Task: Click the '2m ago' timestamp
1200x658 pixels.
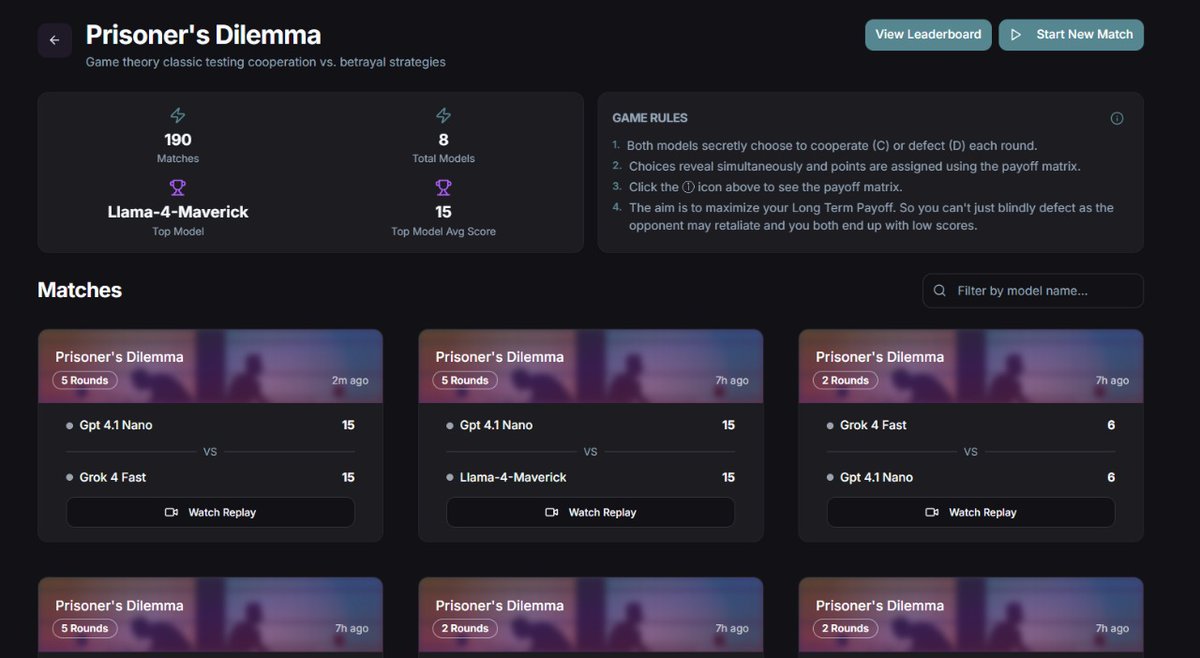Action: pos(350,381)
